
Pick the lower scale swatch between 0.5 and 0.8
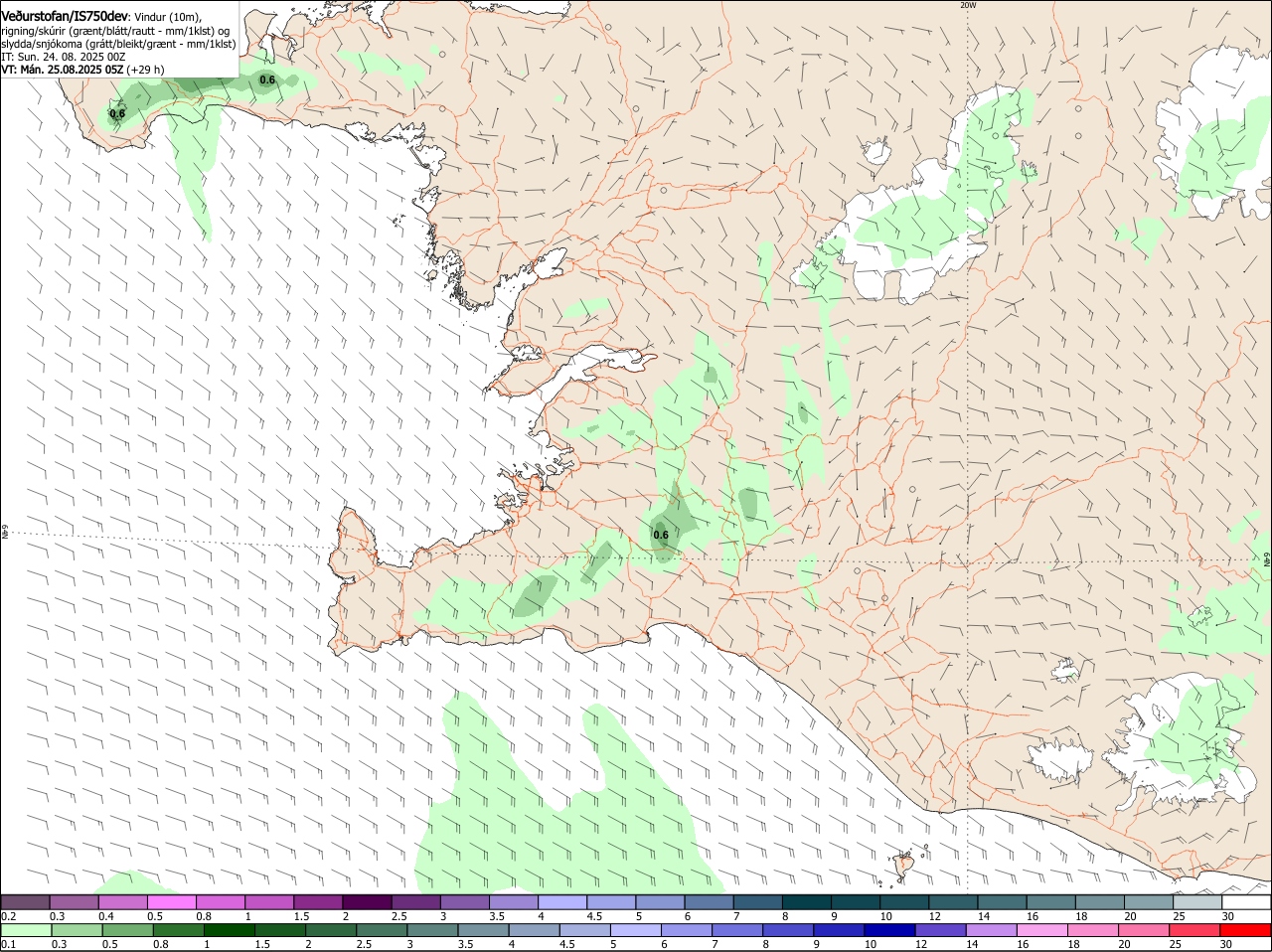[127, 930]
